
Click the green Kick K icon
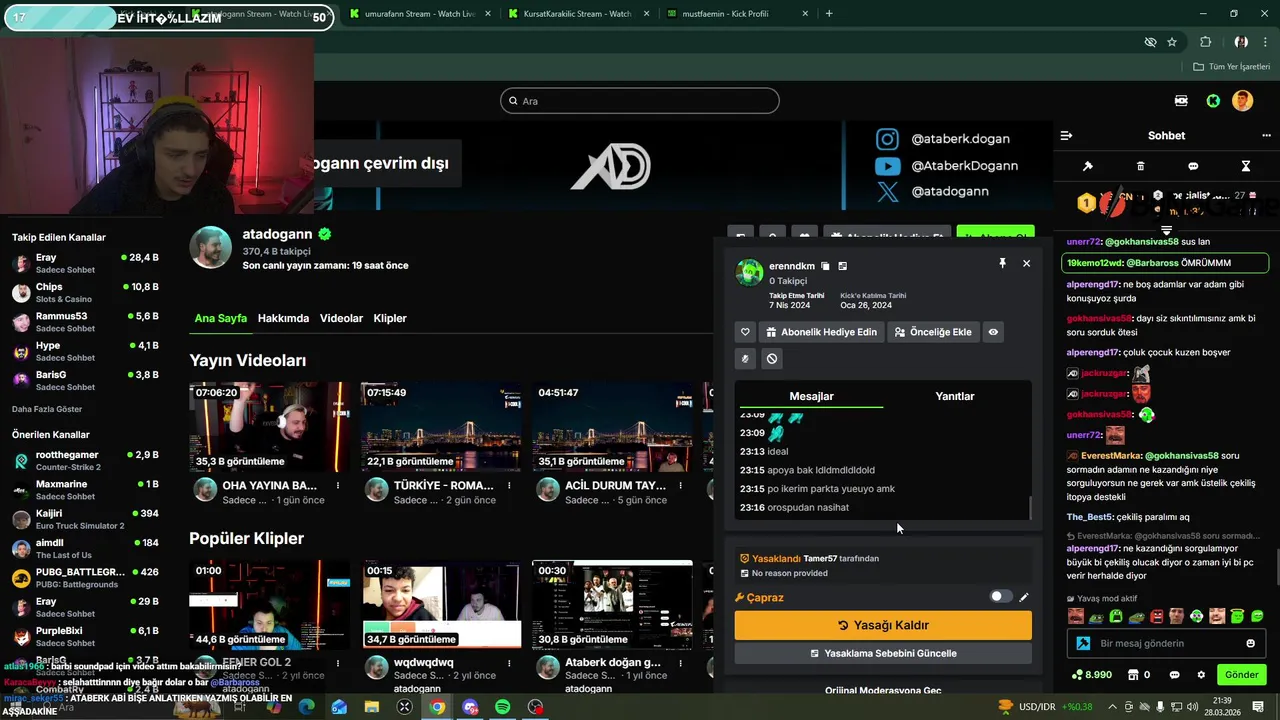tap(1213, 101)
